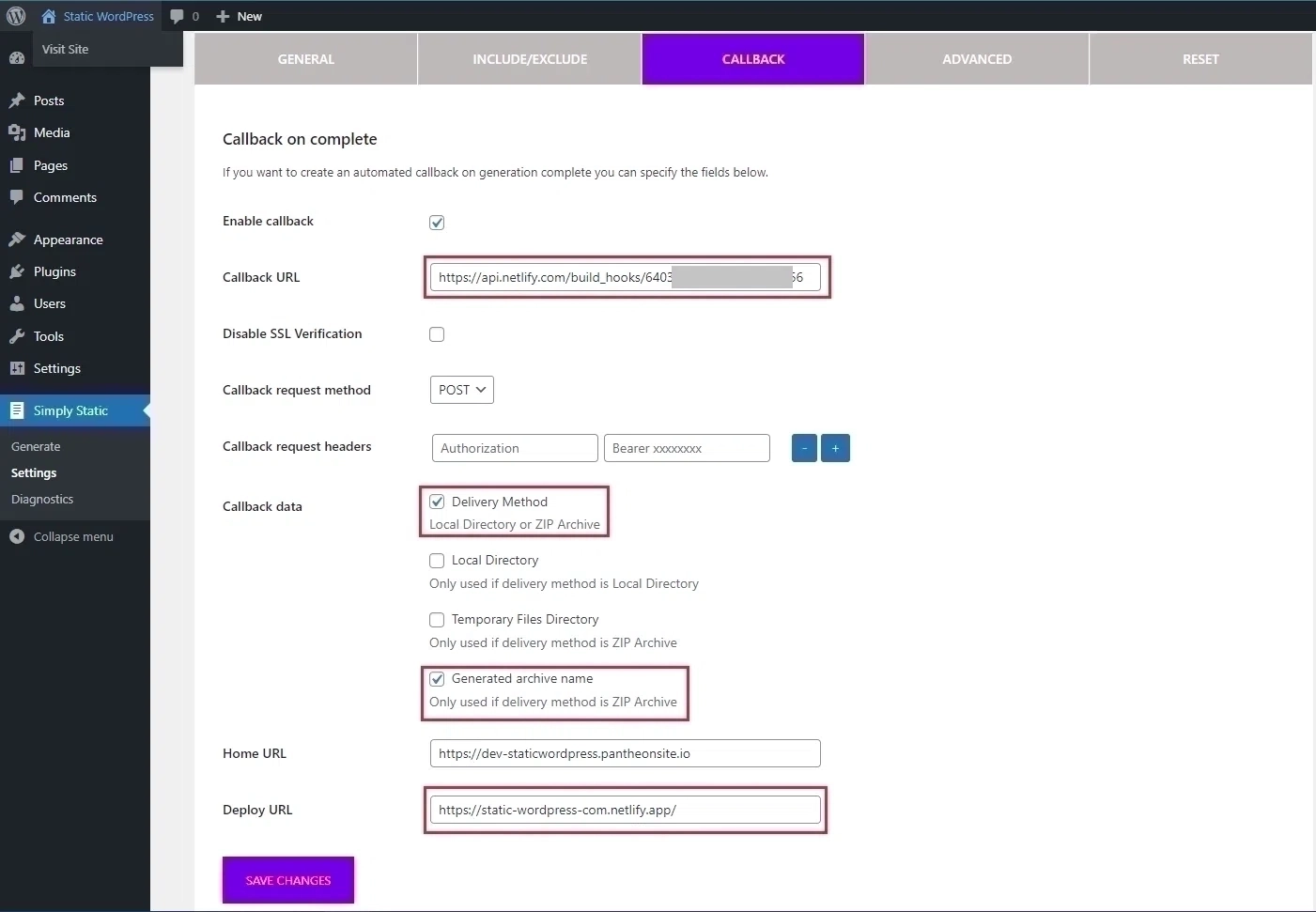
Task: Open the Media library
Action: pos(50,132)
